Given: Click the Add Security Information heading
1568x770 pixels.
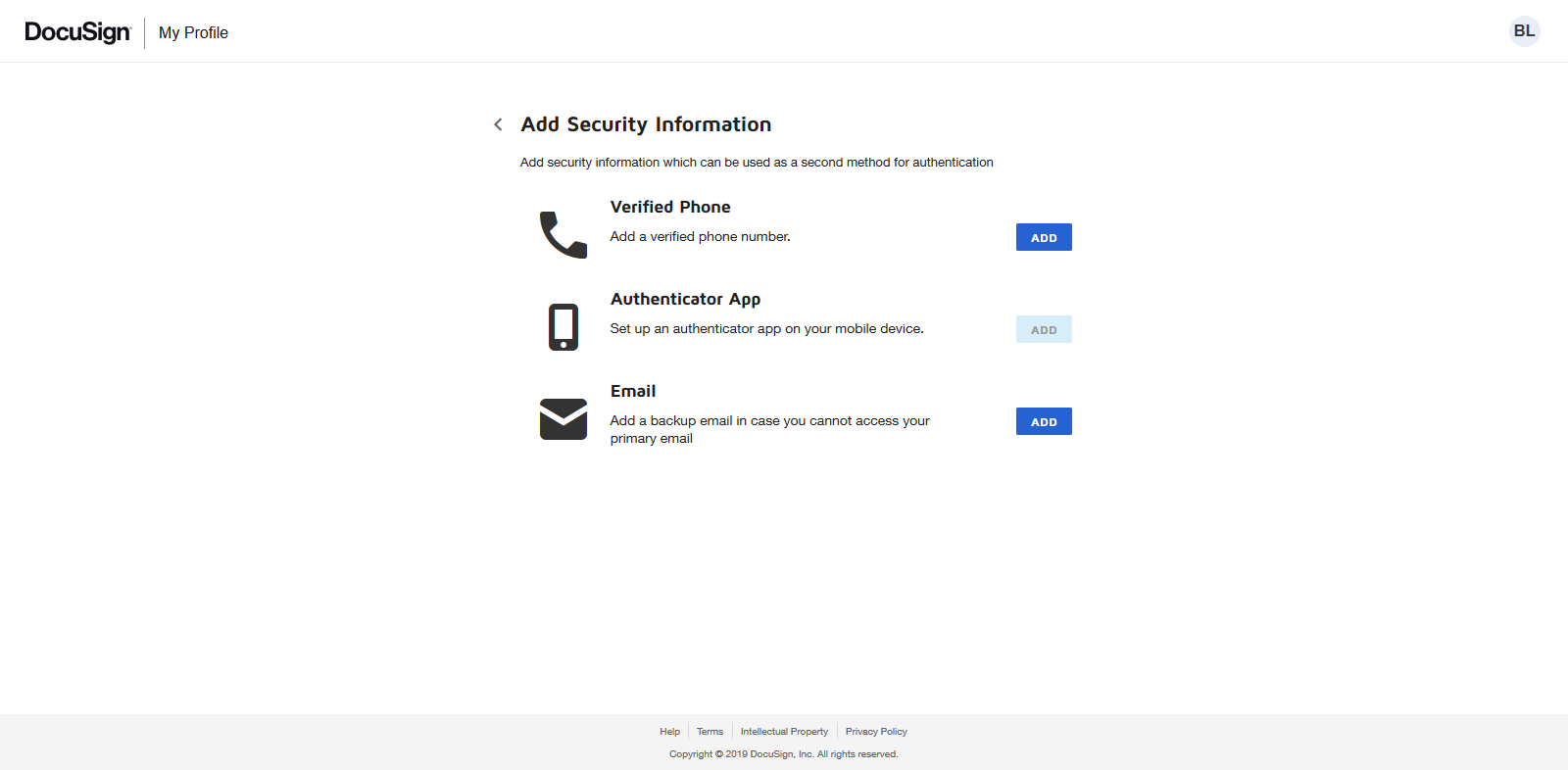Looking at the screenshot, I should coord(646,124).
